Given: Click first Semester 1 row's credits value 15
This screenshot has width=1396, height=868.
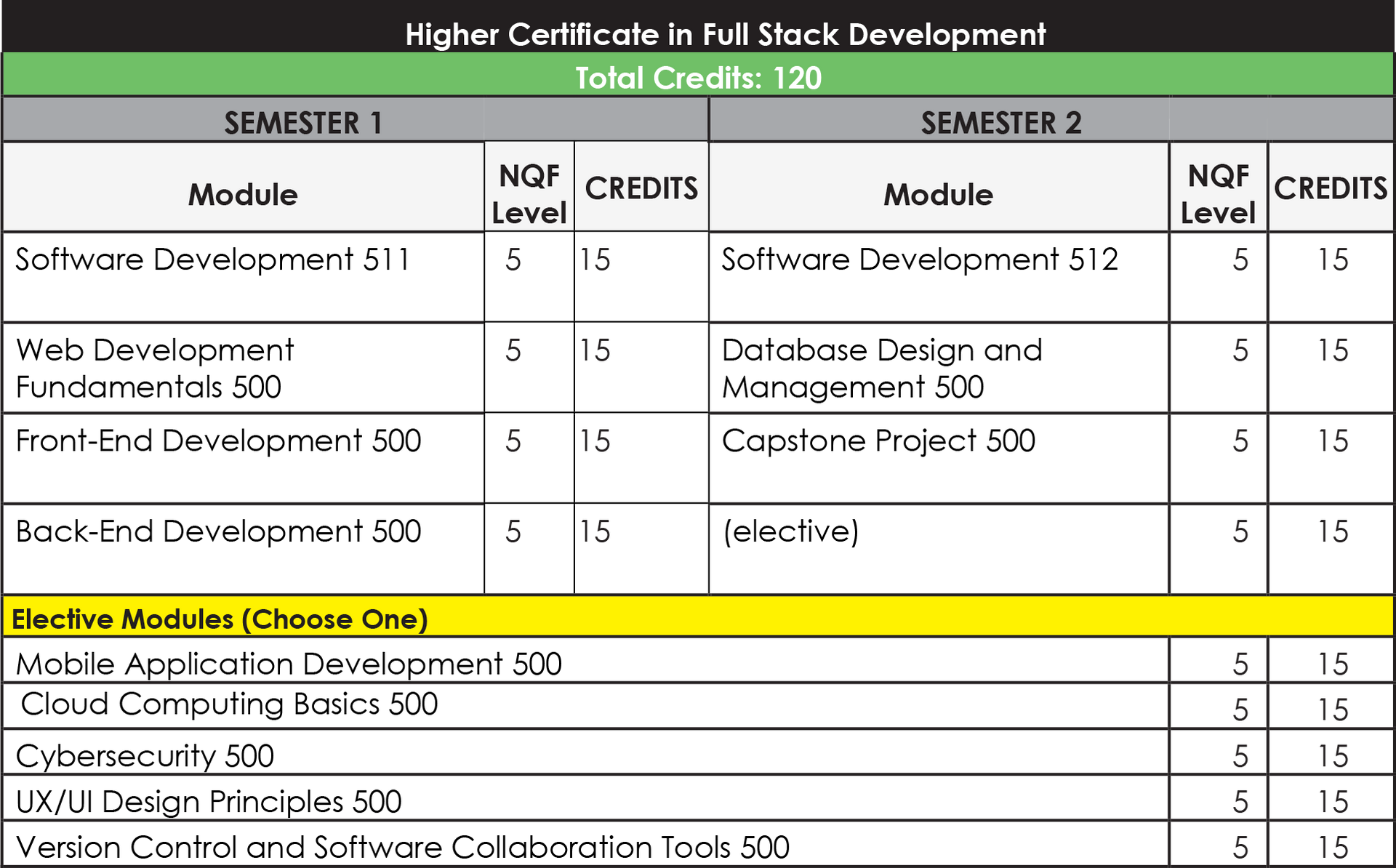Looking at the screenshot, I should click(x=595, y=260).
